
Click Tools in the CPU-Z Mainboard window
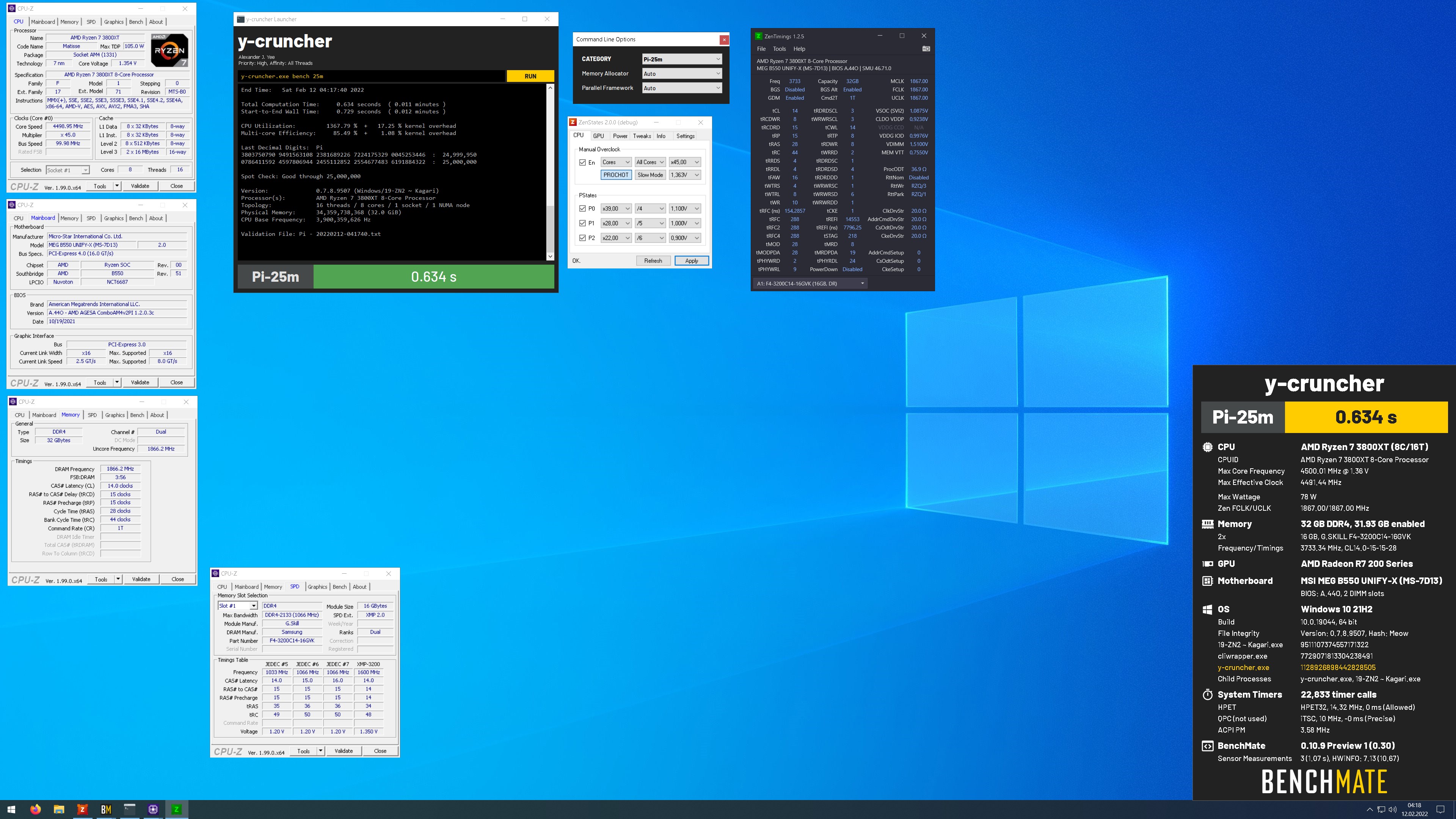click(100, 383)
